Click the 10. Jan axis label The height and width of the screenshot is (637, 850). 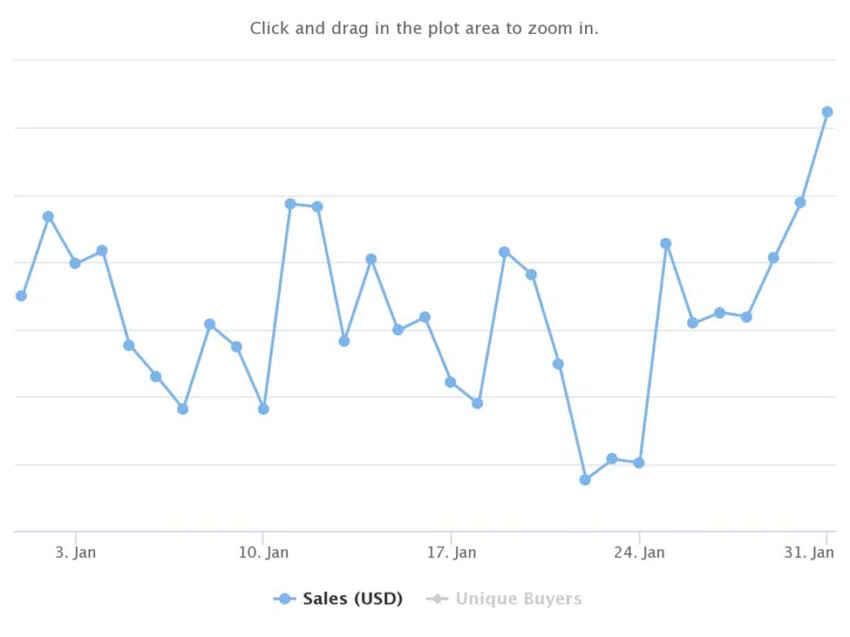(x=263, y=552)
